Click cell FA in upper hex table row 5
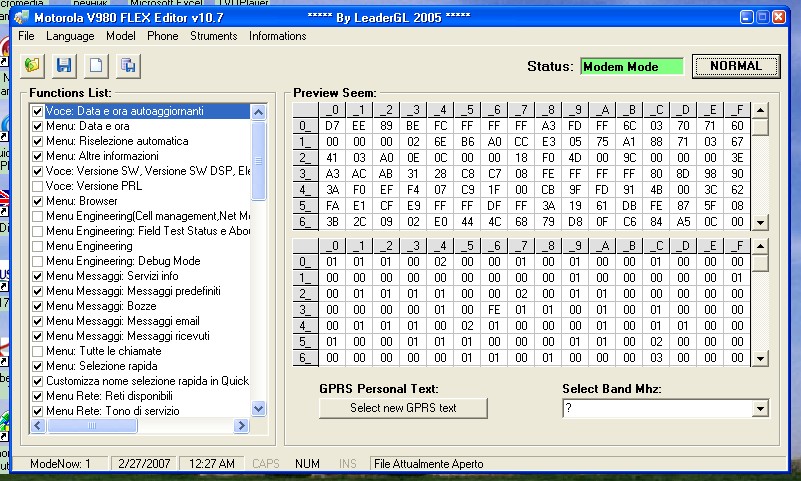This screenshot has height=481, width=801. [332, 206]
